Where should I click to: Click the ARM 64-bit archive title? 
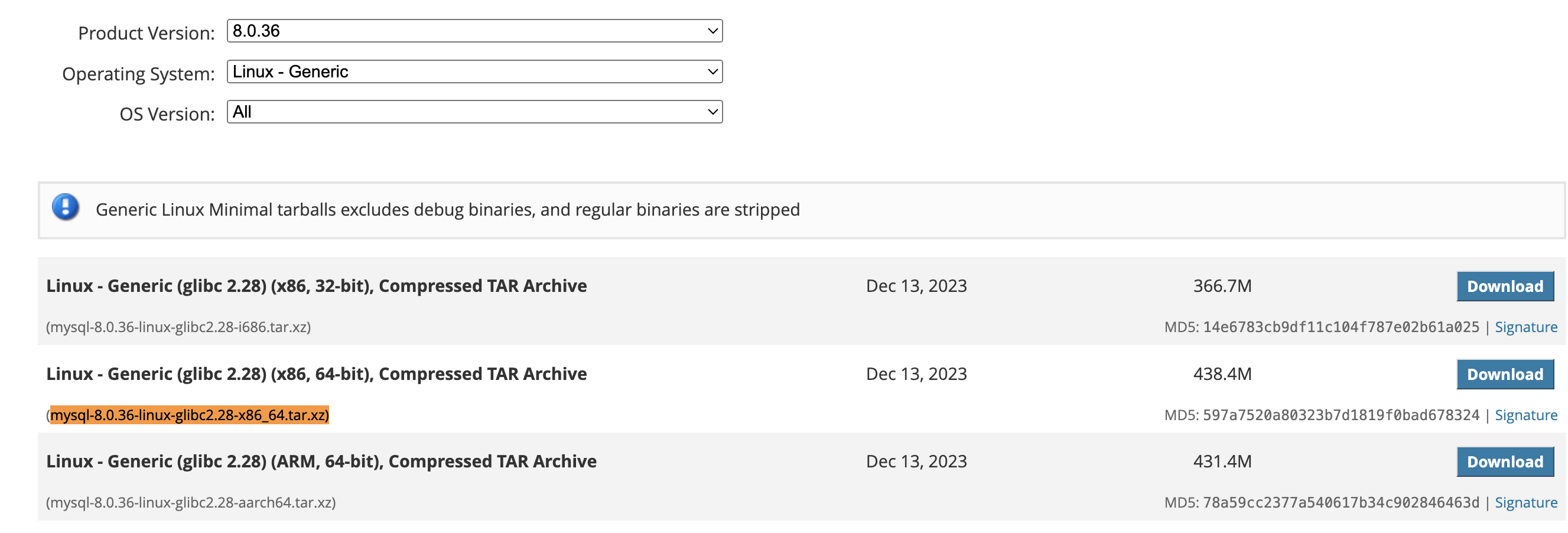321,461
